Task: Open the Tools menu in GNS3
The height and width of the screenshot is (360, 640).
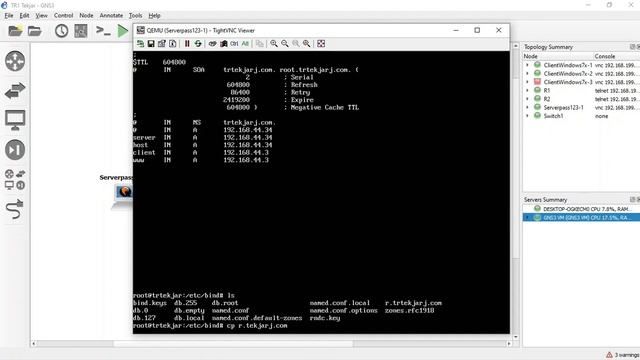Action: [136, 16]
